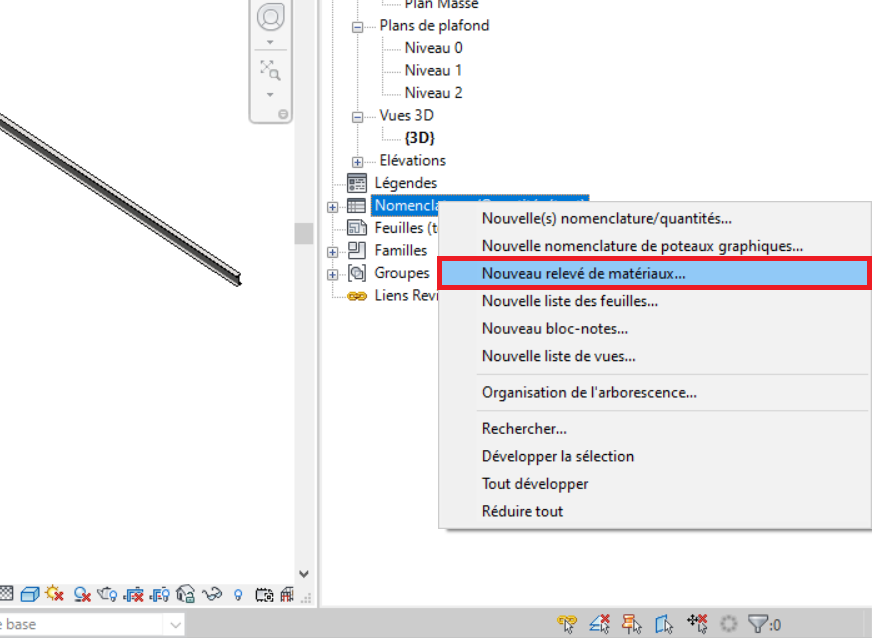Click the Visual Style cube icon

30,595
